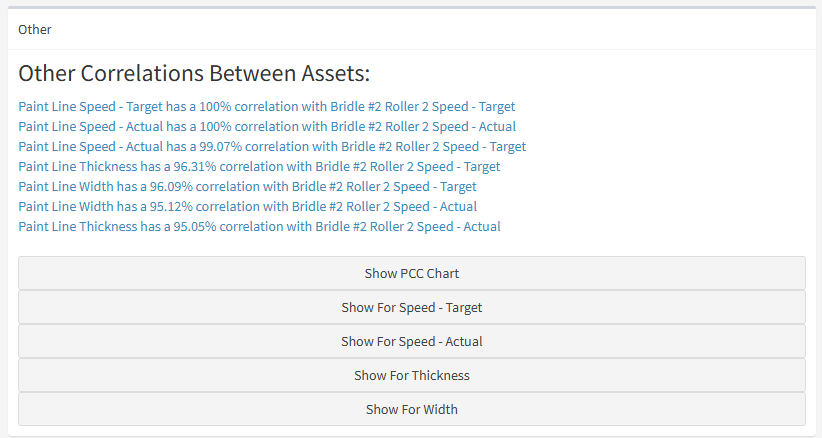
Task: Click the 99.07% Paint Line Speed correlation link
Action: point(271,146)
